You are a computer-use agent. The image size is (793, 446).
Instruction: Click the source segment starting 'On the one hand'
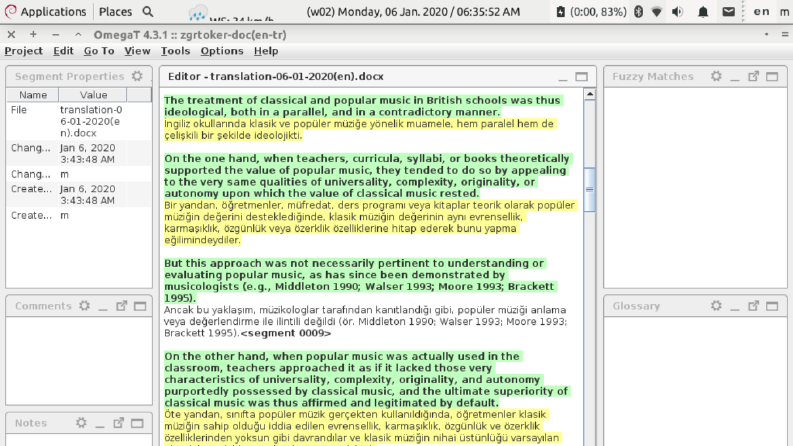pos(366,176)
